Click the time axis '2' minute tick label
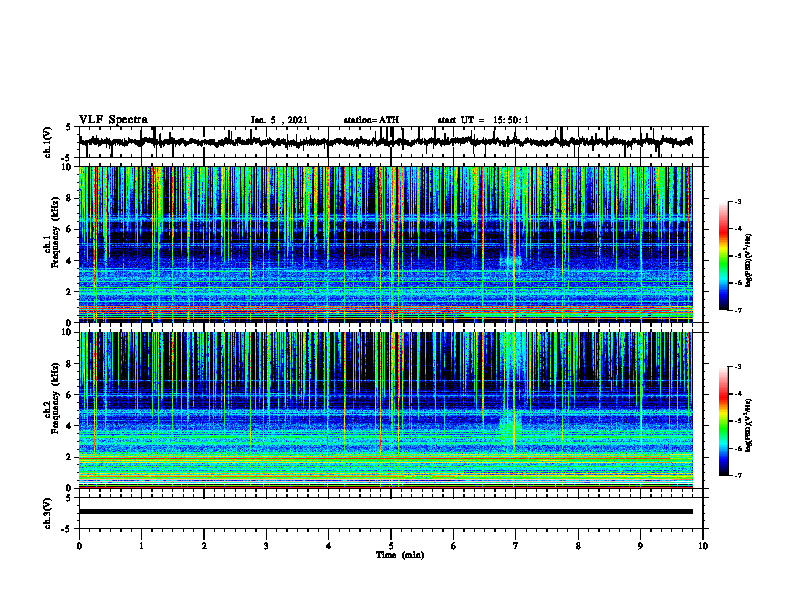 tap(204, 546)
